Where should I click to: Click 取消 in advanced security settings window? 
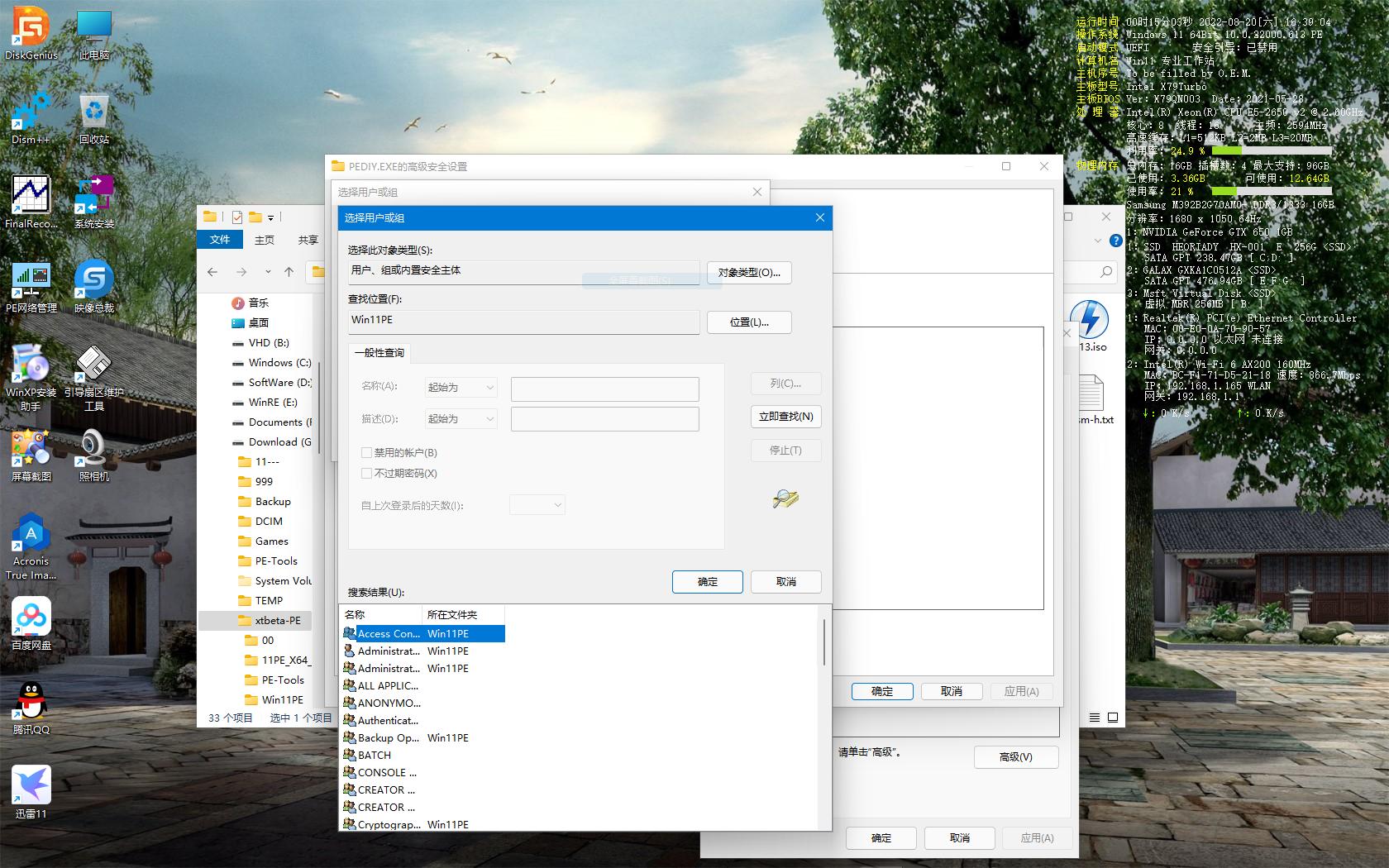(x=952, y=691)
